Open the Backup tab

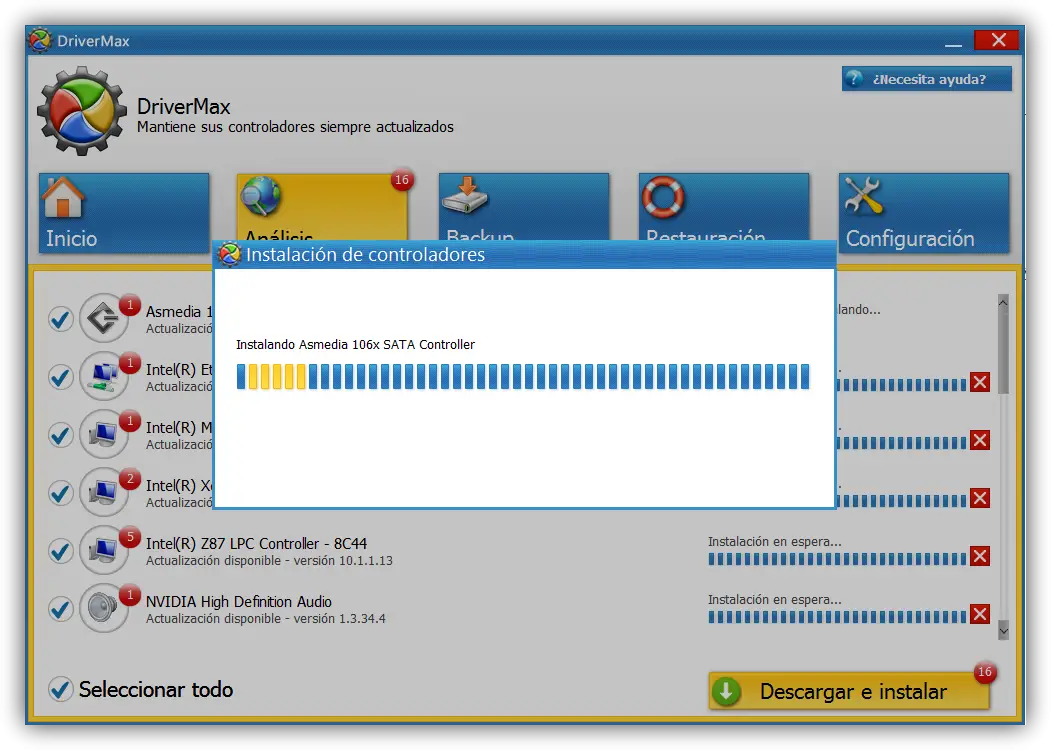click(523, 207)
